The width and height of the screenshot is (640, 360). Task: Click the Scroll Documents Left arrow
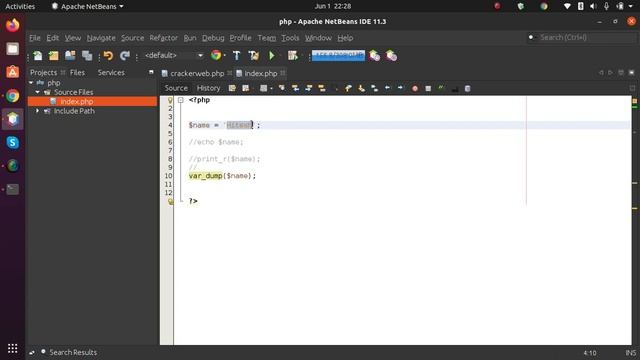click(601, 73)
